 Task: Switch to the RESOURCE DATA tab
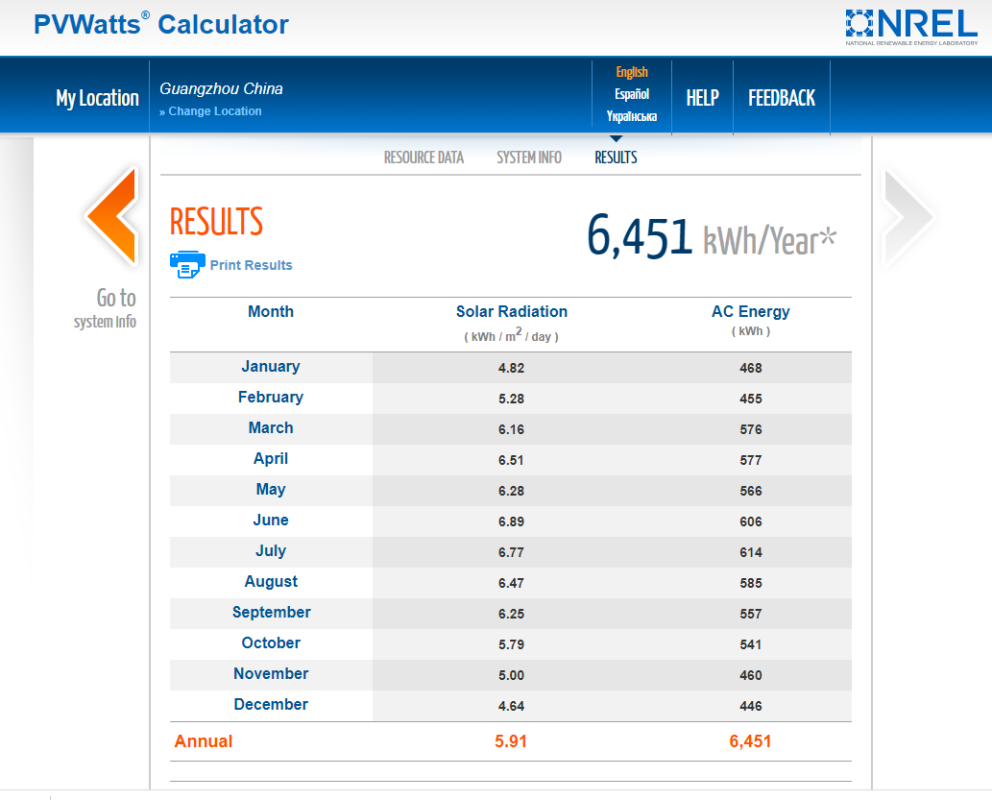(423, 157)
